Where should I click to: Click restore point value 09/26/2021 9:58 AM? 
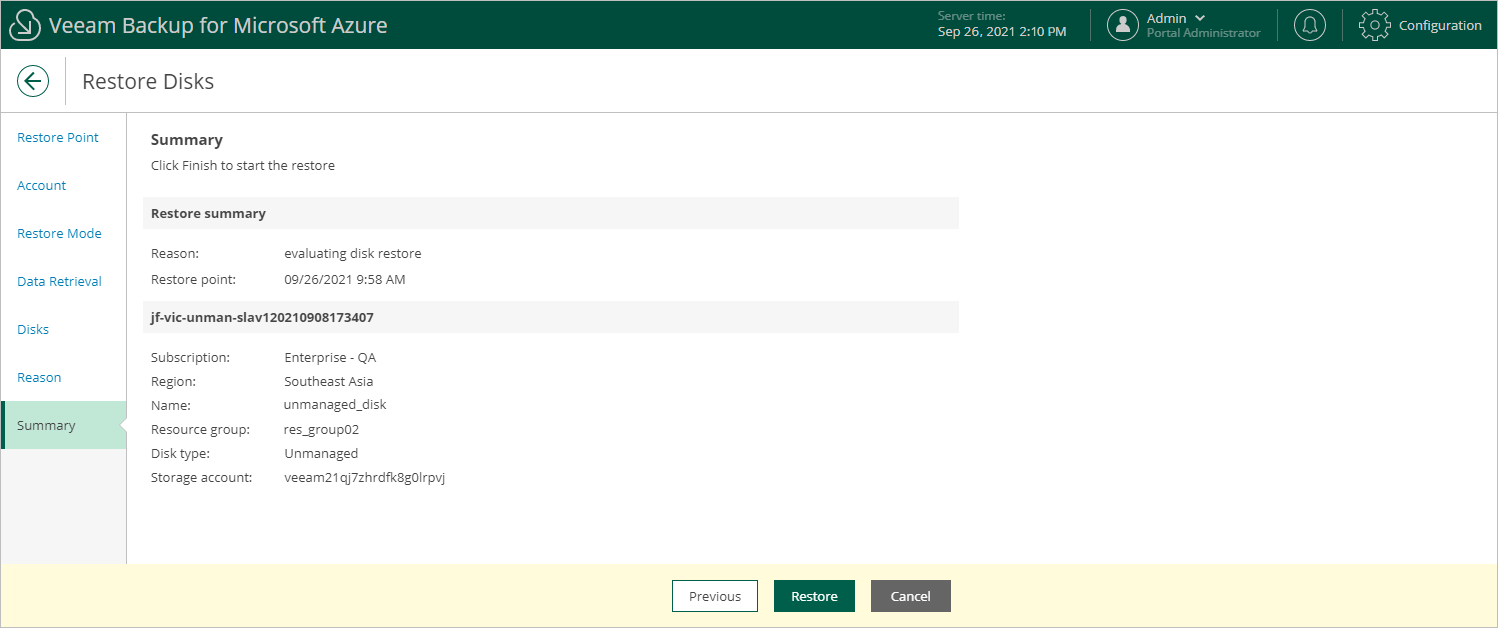(x=345, y=279)
